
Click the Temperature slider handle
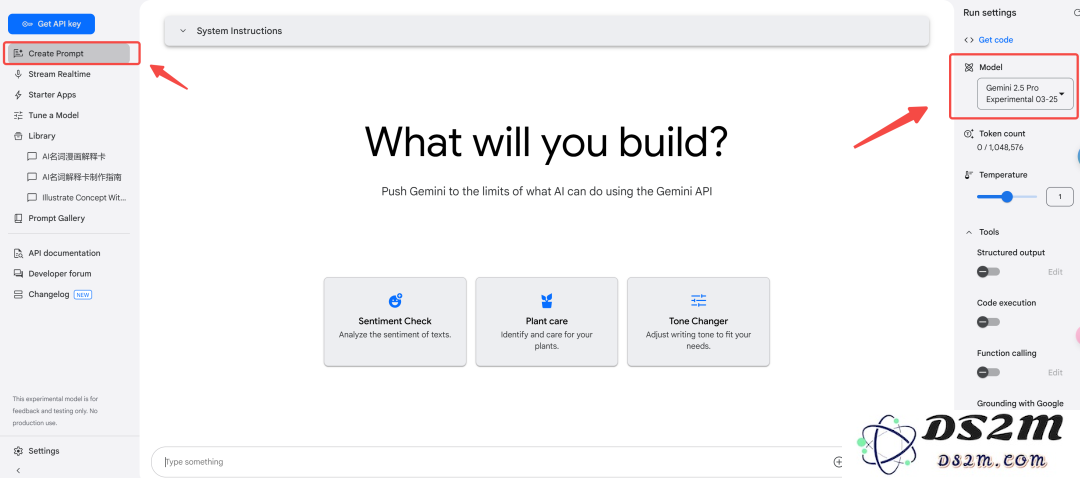point(1007,197)
